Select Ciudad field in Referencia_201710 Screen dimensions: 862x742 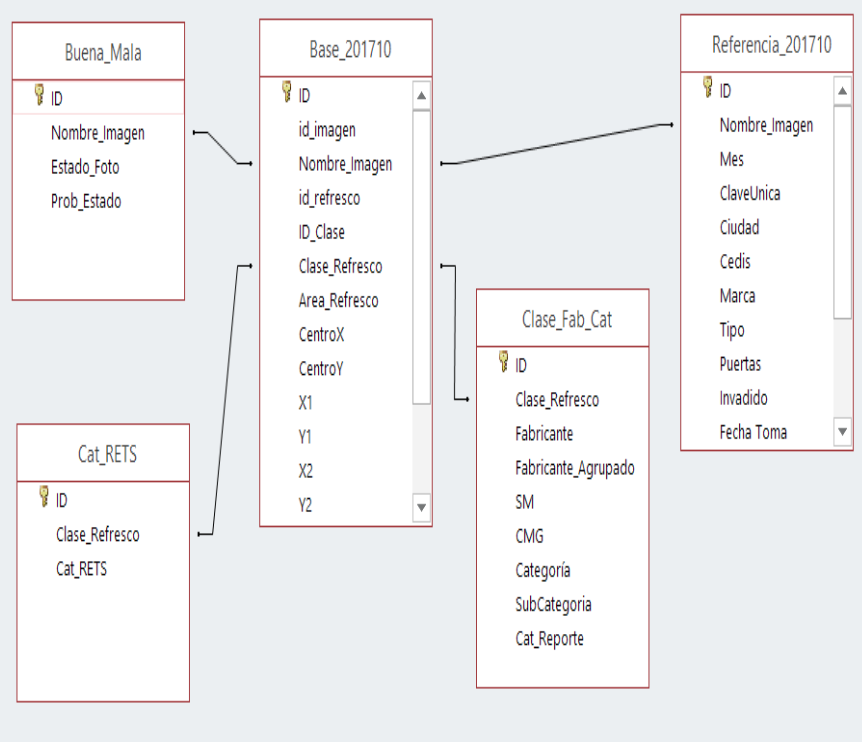click(x=739, y=228)
